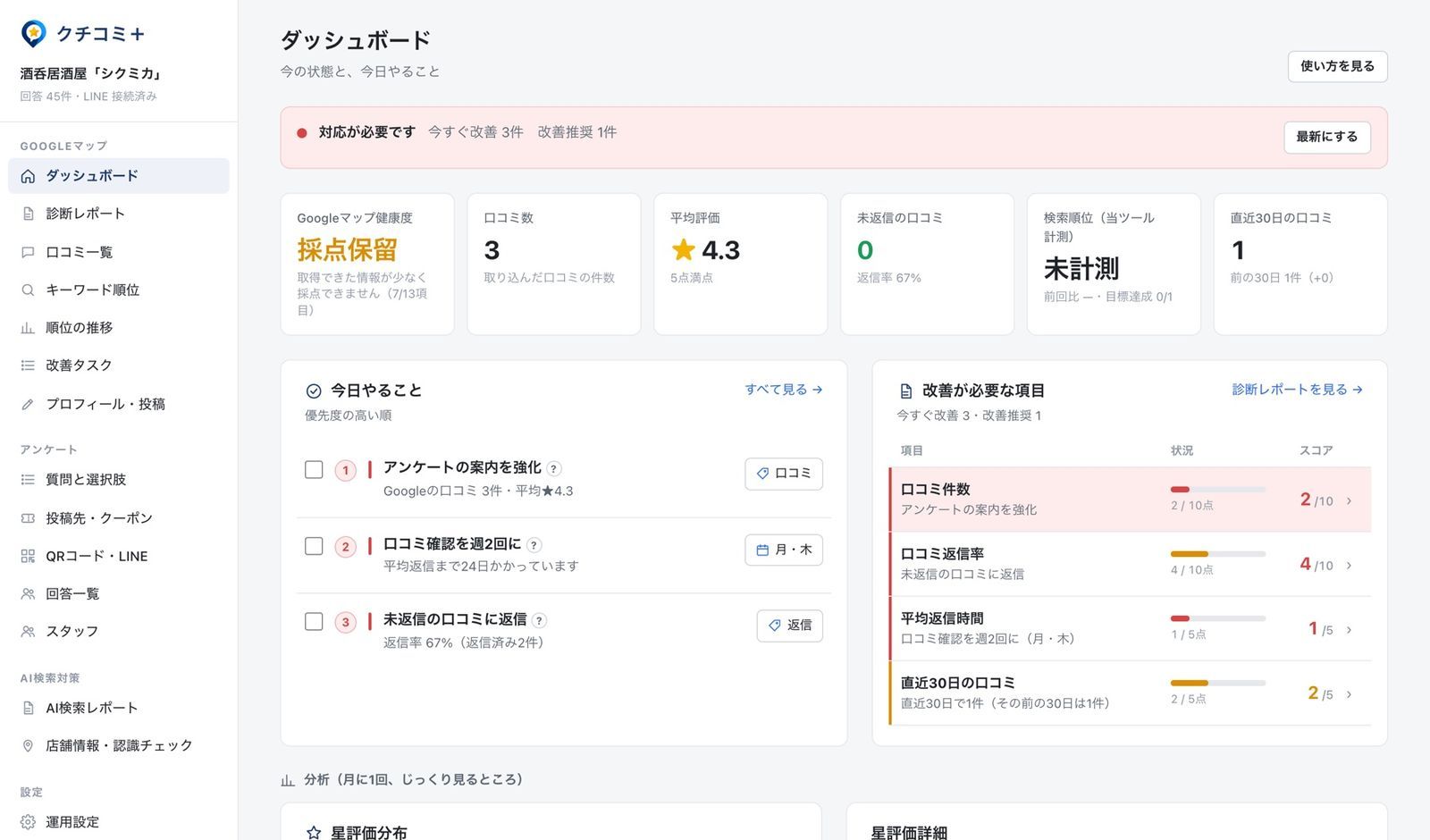Click the QR code icon beside QRコード・LINE
The width and height of the screenshot is (1430, 840).
coord(28,556)
